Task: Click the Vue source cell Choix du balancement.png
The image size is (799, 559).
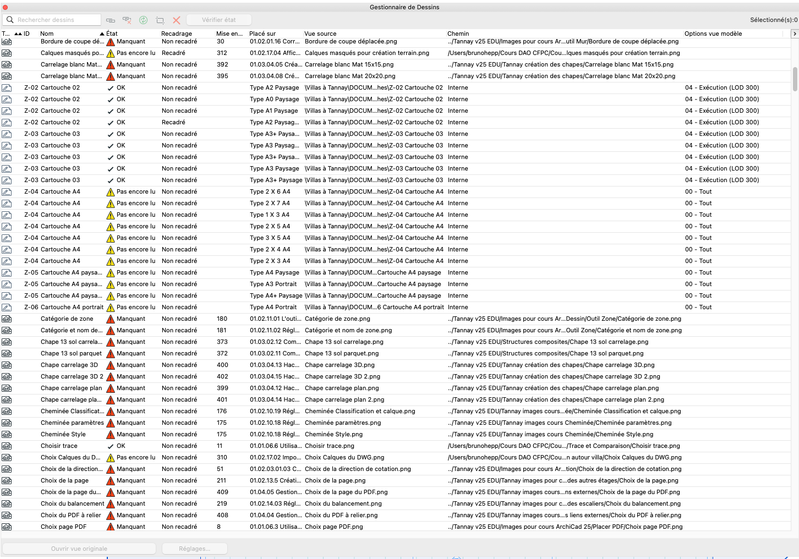Action: [343, 503]
